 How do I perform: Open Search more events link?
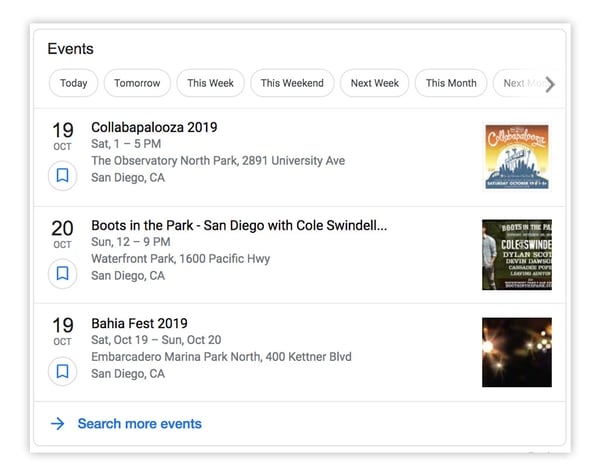click(x=140, y=424)
